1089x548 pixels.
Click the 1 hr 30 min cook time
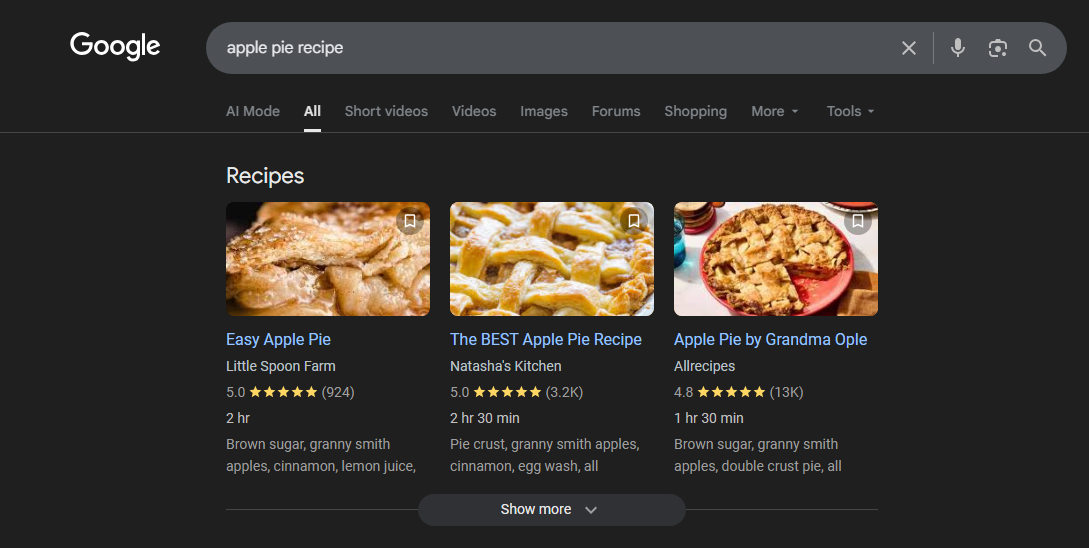(x=708, y=418)
